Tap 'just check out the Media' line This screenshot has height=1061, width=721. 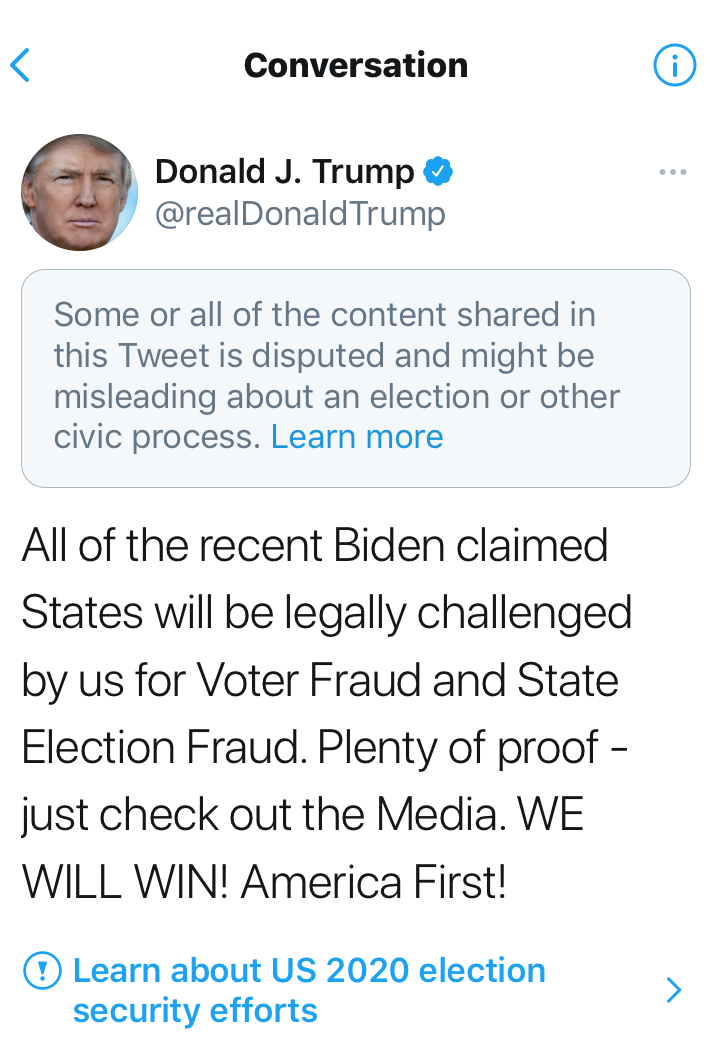pyautogui.click(x=302, y=816)
